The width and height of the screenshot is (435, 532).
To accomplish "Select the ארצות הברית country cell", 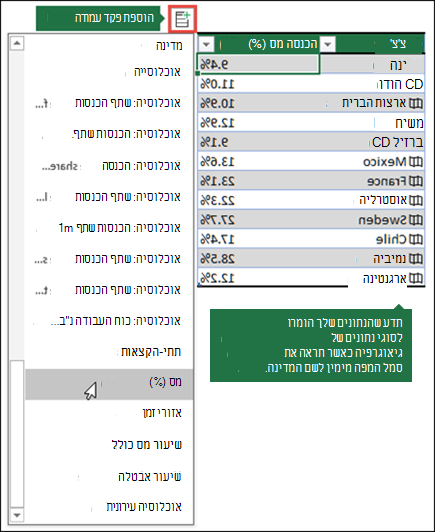I will [x=373, y=103].
